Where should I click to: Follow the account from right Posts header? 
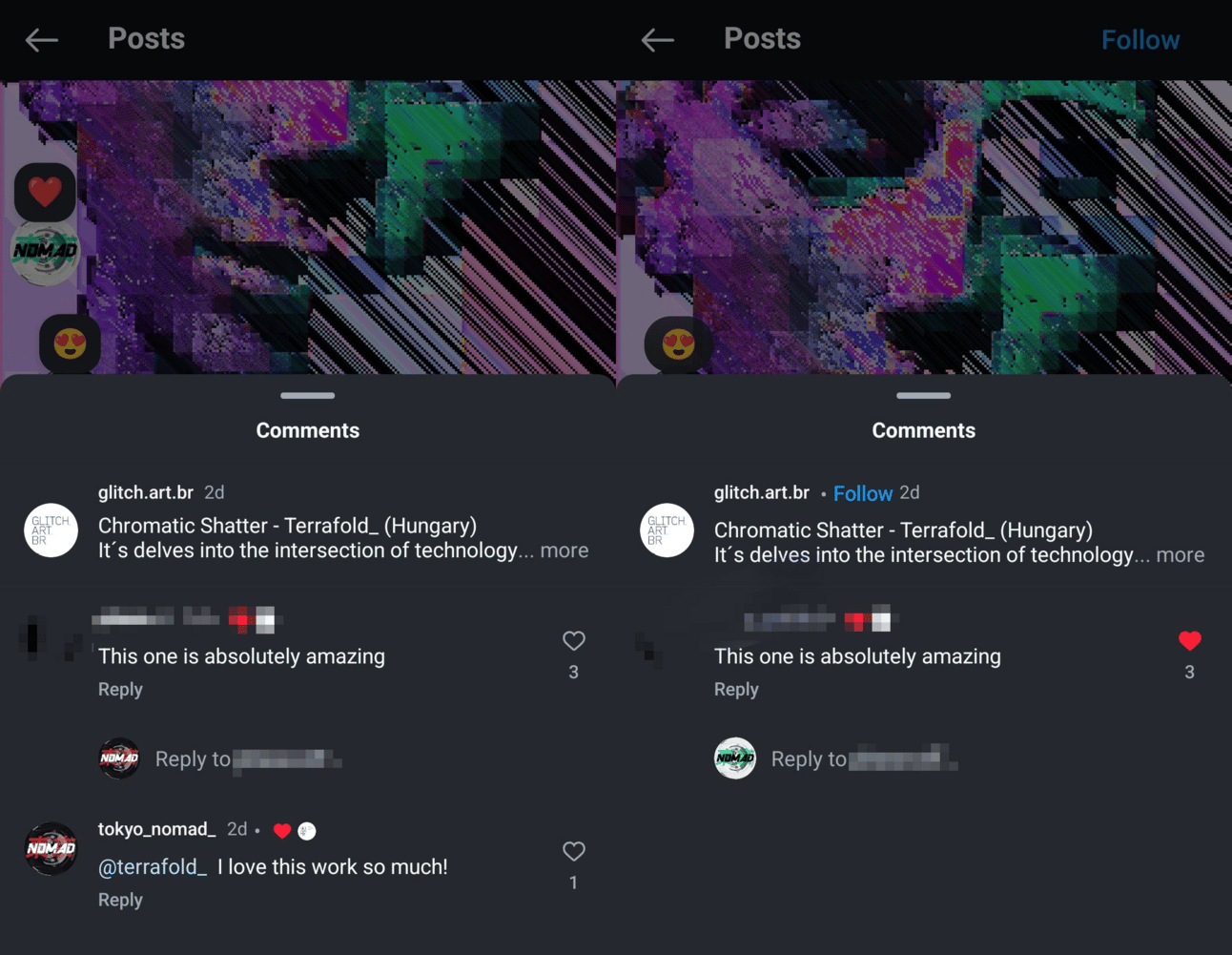[x=1140, y=40]
